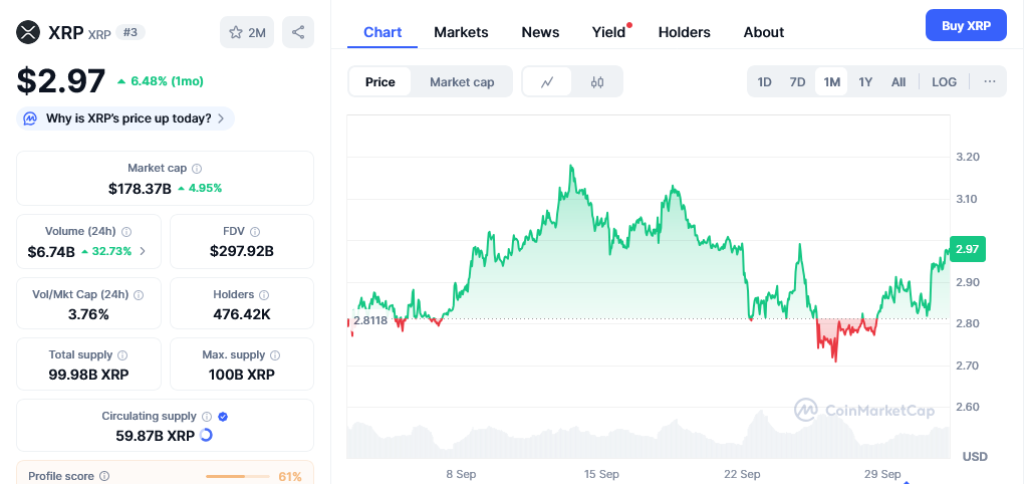Viewport: 1024px width, 484px height.
Task: Click the Profile score info icon
Action: click(x=104, y=477)
